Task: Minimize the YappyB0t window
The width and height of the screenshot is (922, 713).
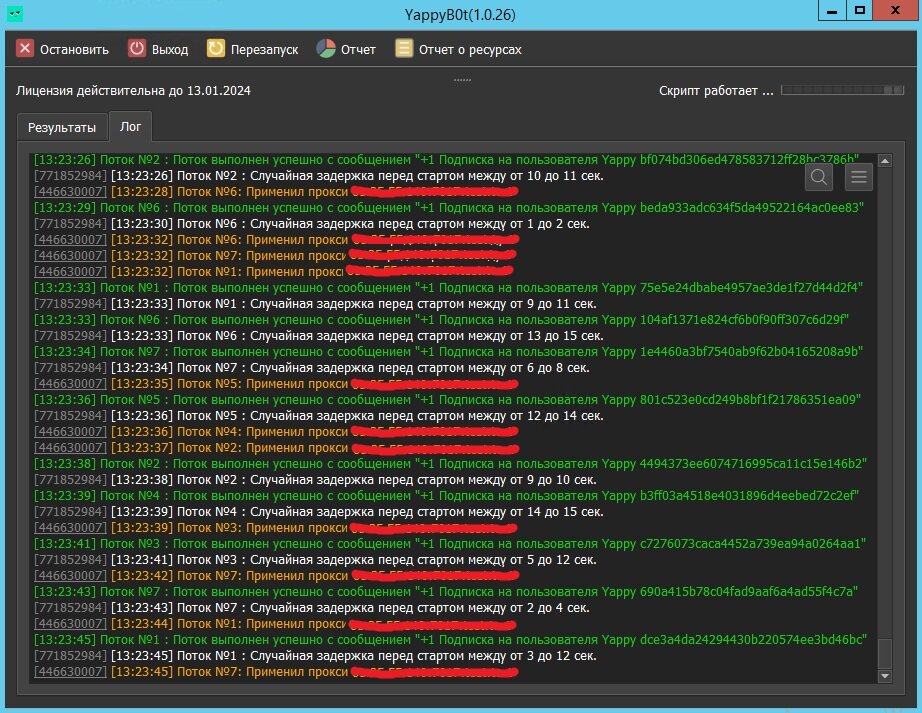Action: click(x=832, y=11)
